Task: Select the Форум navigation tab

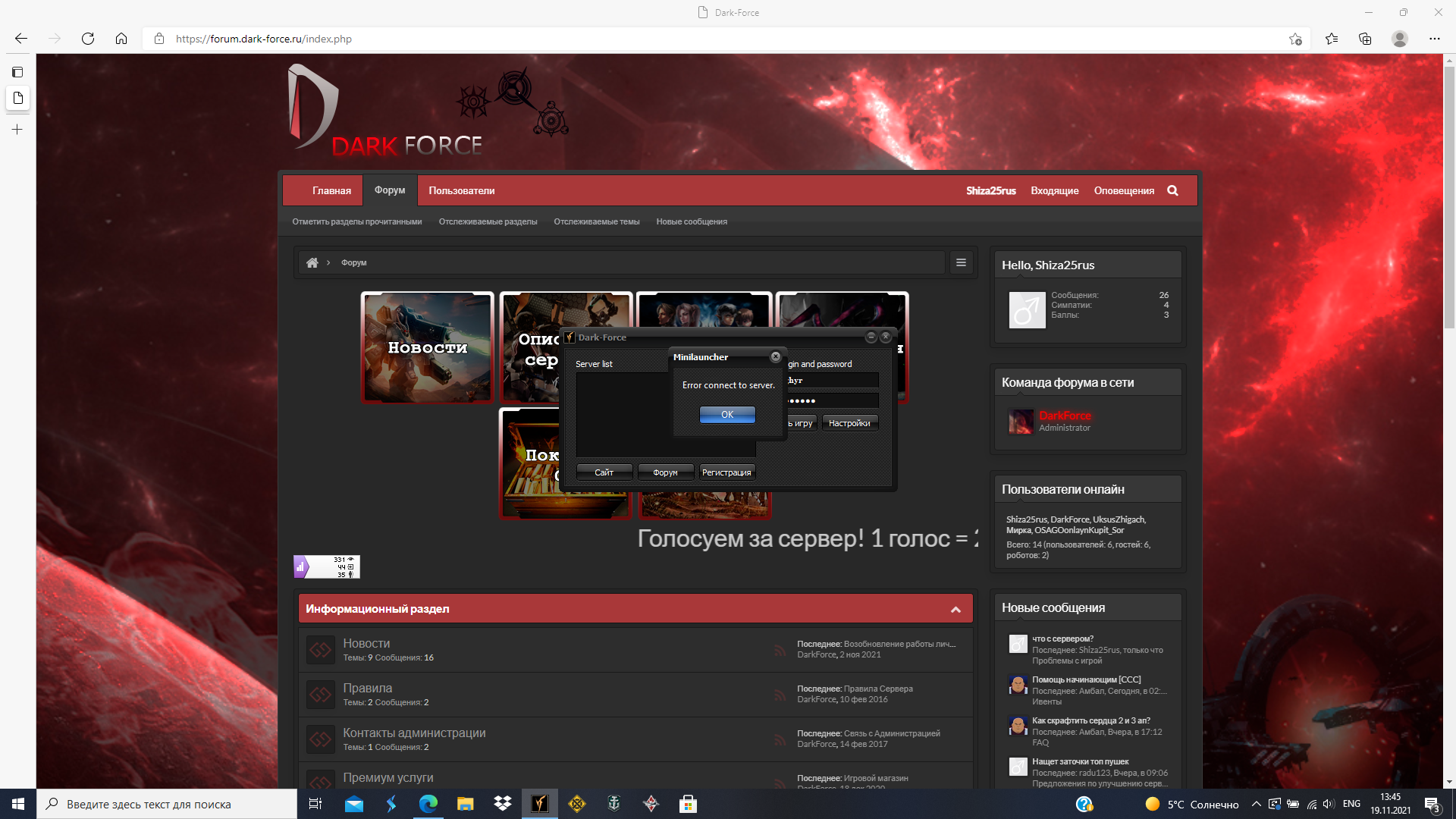Action: (390, 190)
